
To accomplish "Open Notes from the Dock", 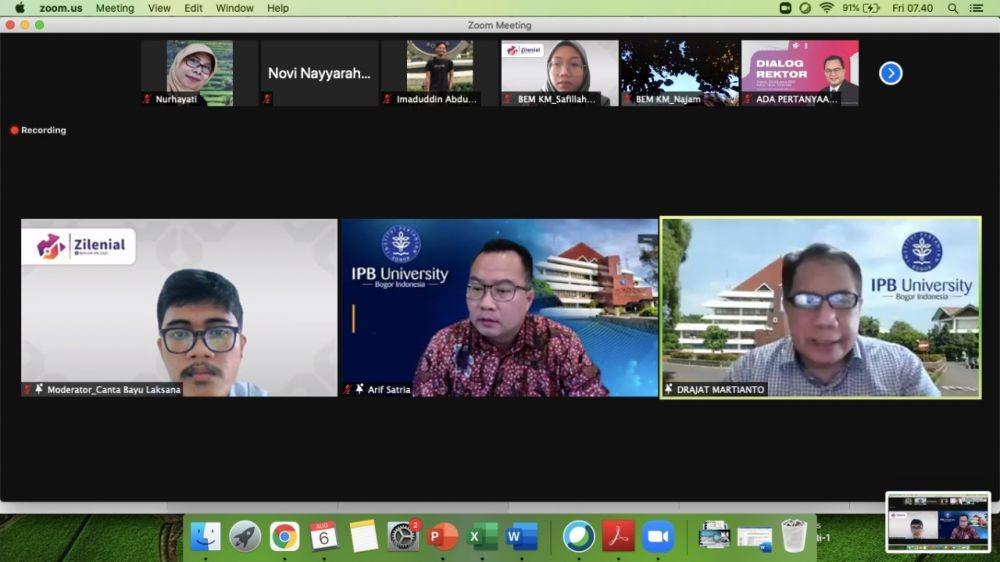I will [x=364, y=536].
